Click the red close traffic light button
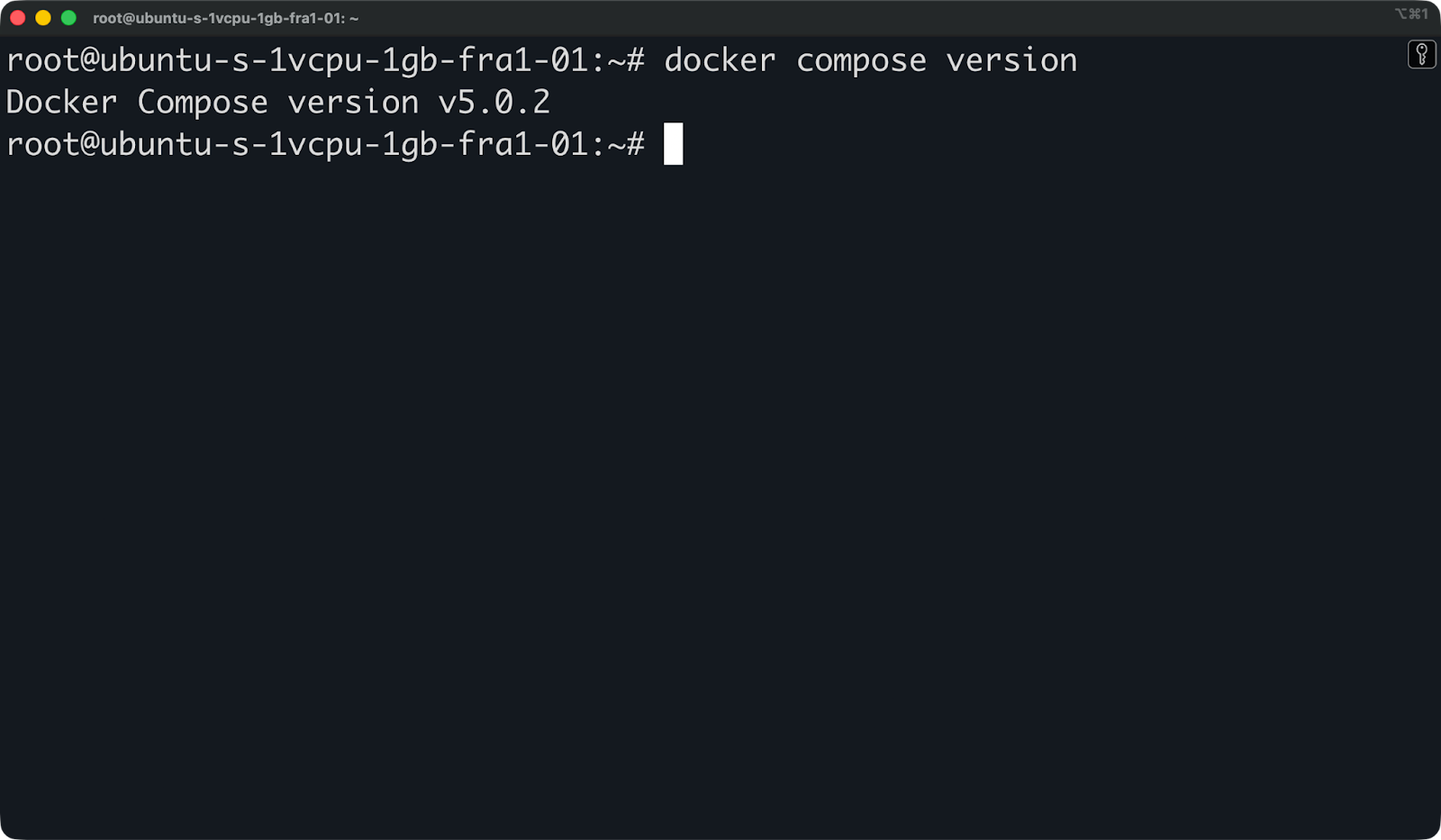The image size is (1441, 840). pyautogui.click(x=15, y=15)
